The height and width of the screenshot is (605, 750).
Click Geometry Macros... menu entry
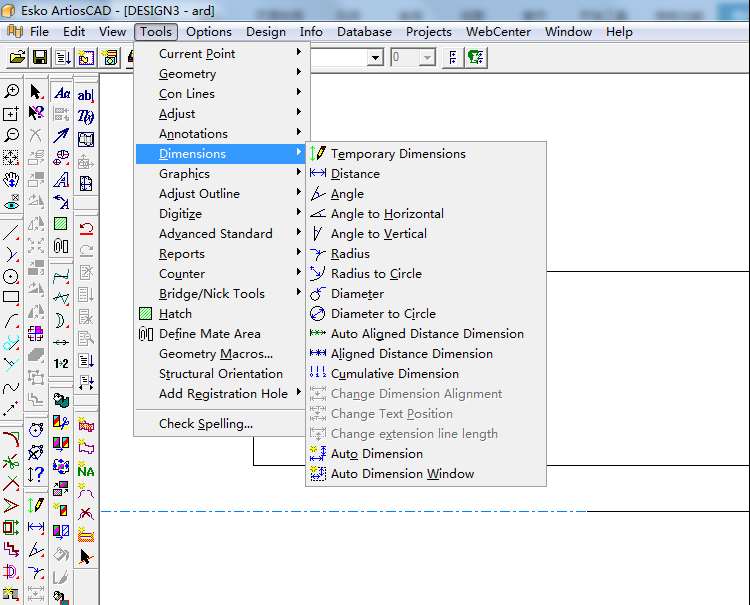216,354
